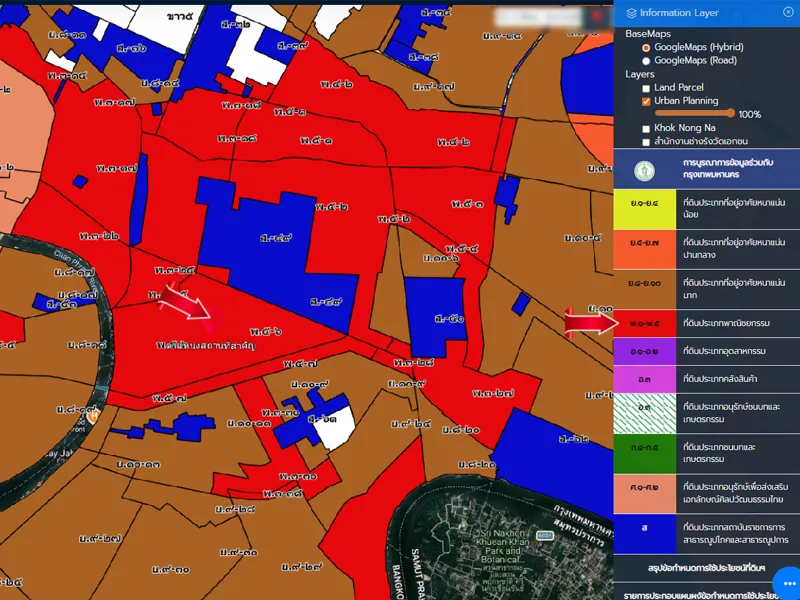Image resolution: width=800 pixels, height=600 pixels.
Task: Select GoogleMaps (Hybrid) basemap
Action: [x=646, y=47]
